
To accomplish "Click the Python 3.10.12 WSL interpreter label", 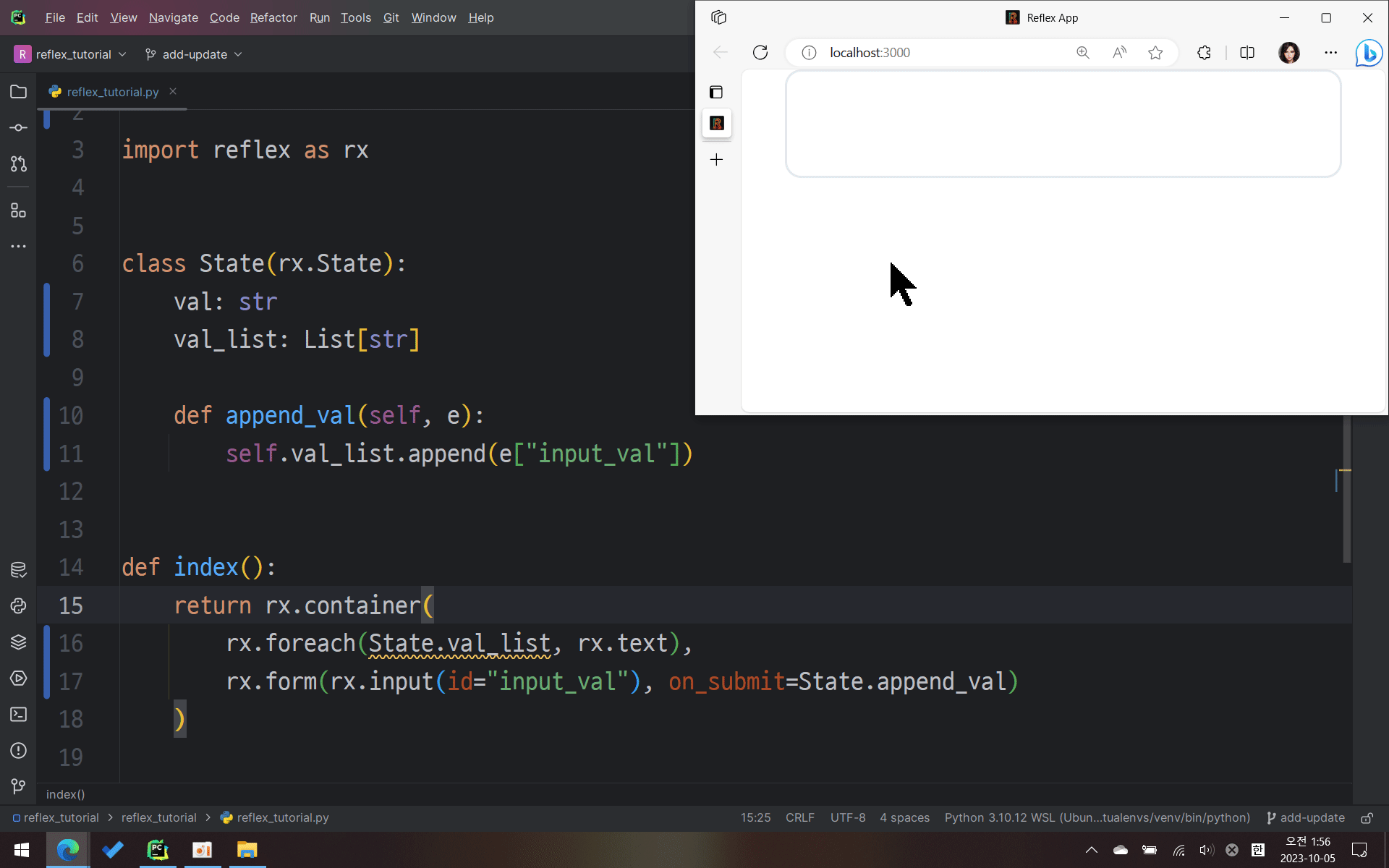I will [x=1097, y=817].
